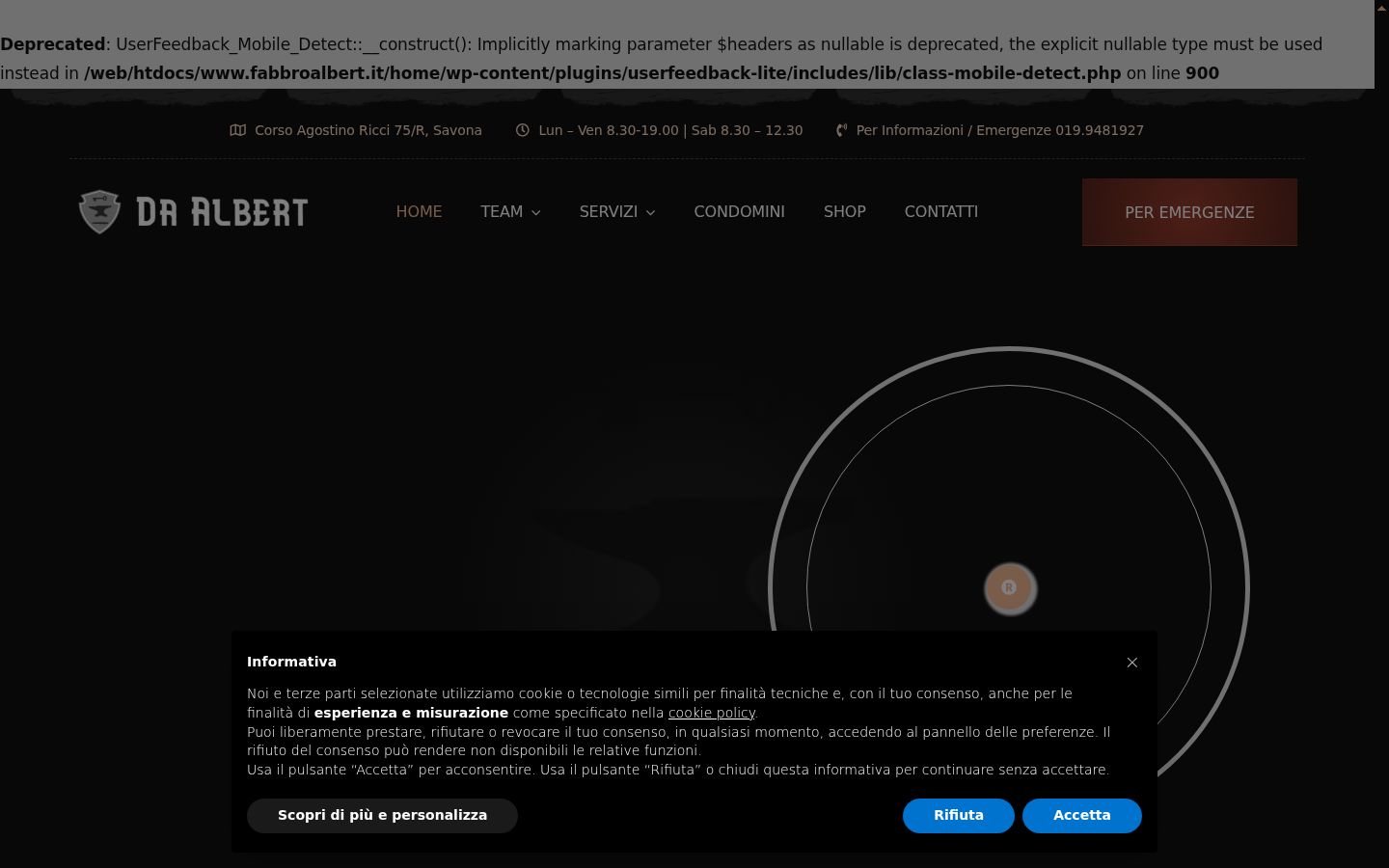Image resolution: width=1389 pixels, height=868 pixels.
Task: Click the orange circular marker in the ring
Action: [1009, 587]
